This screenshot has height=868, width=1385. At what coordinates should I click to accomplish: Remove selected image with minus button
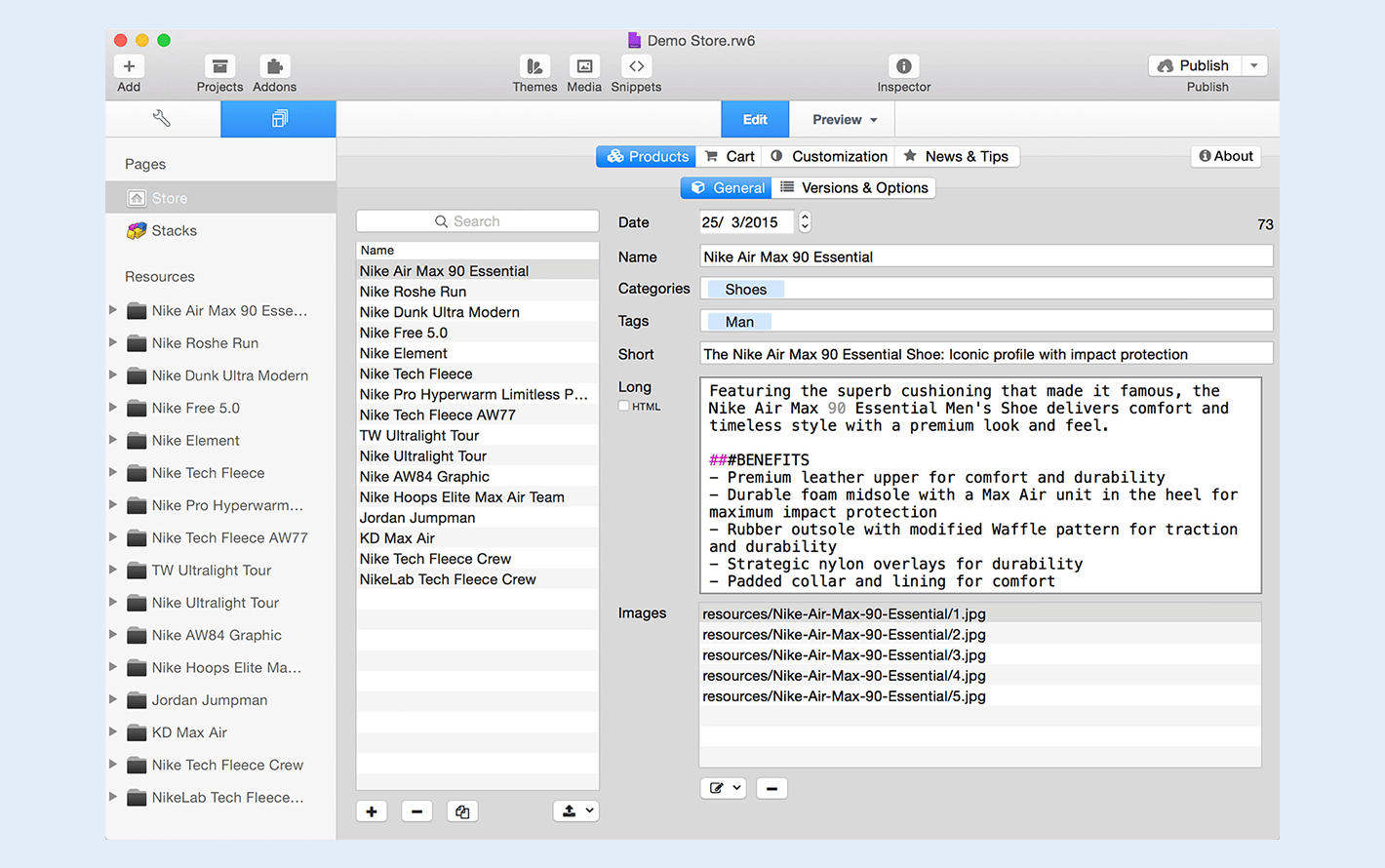coord(772,788)
